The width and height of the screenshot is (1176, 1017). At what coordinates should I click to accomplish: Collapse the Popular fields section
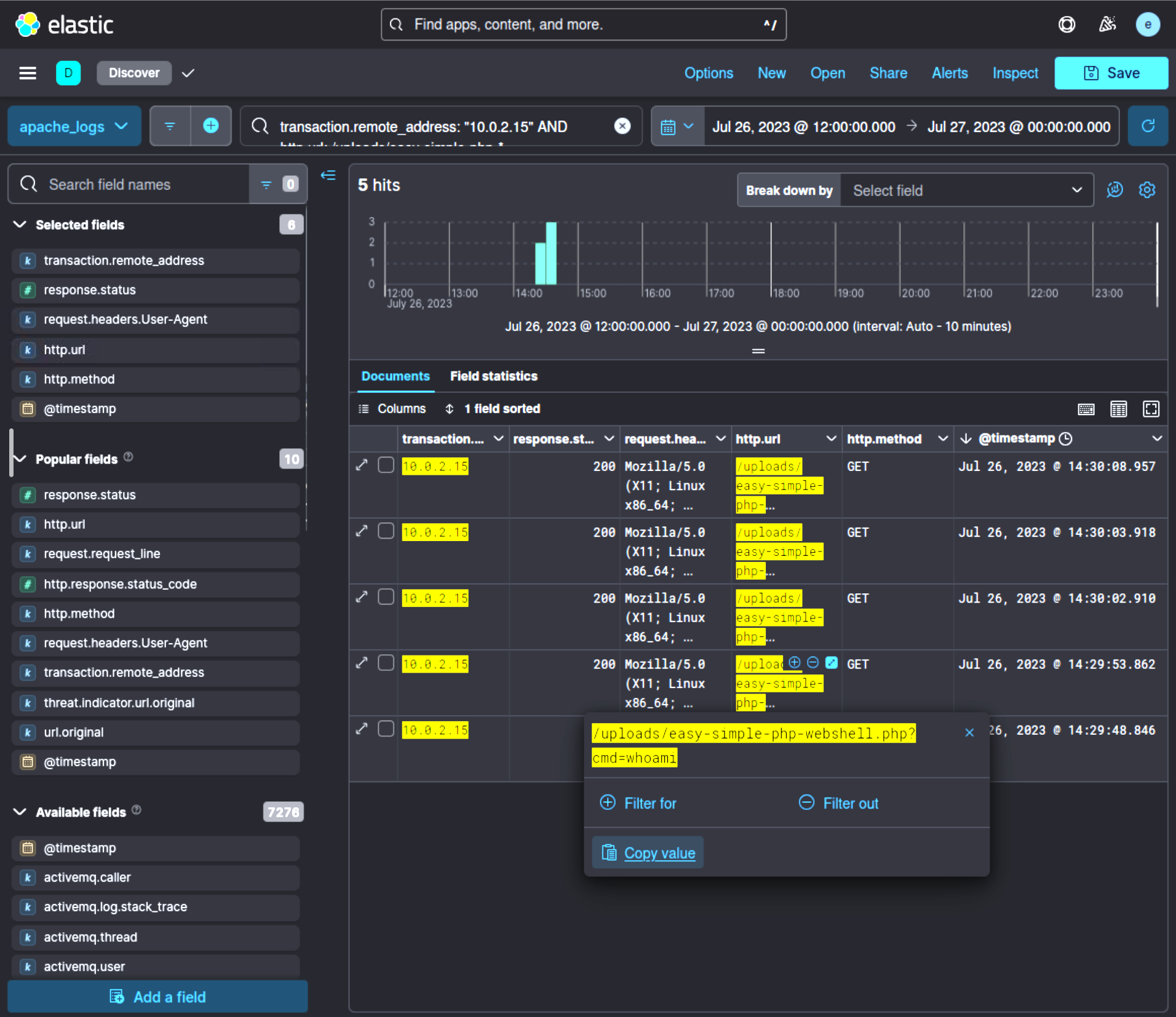(20, 459)
